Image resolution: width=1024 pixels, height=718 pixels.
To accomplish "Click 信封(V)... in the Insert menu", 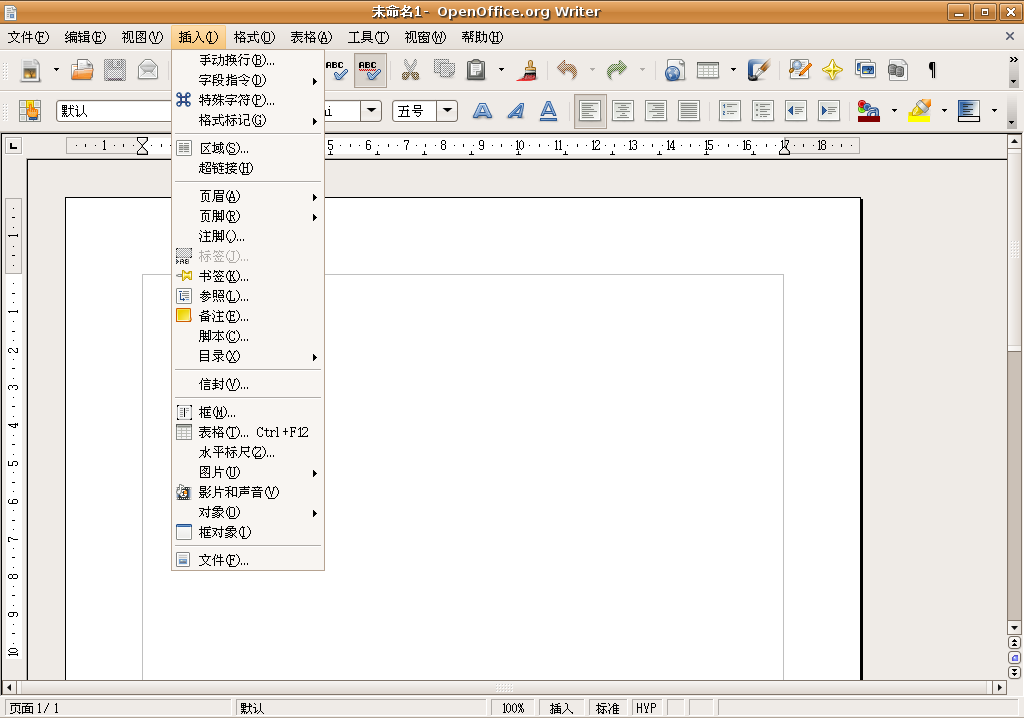I will pos(248,384).
